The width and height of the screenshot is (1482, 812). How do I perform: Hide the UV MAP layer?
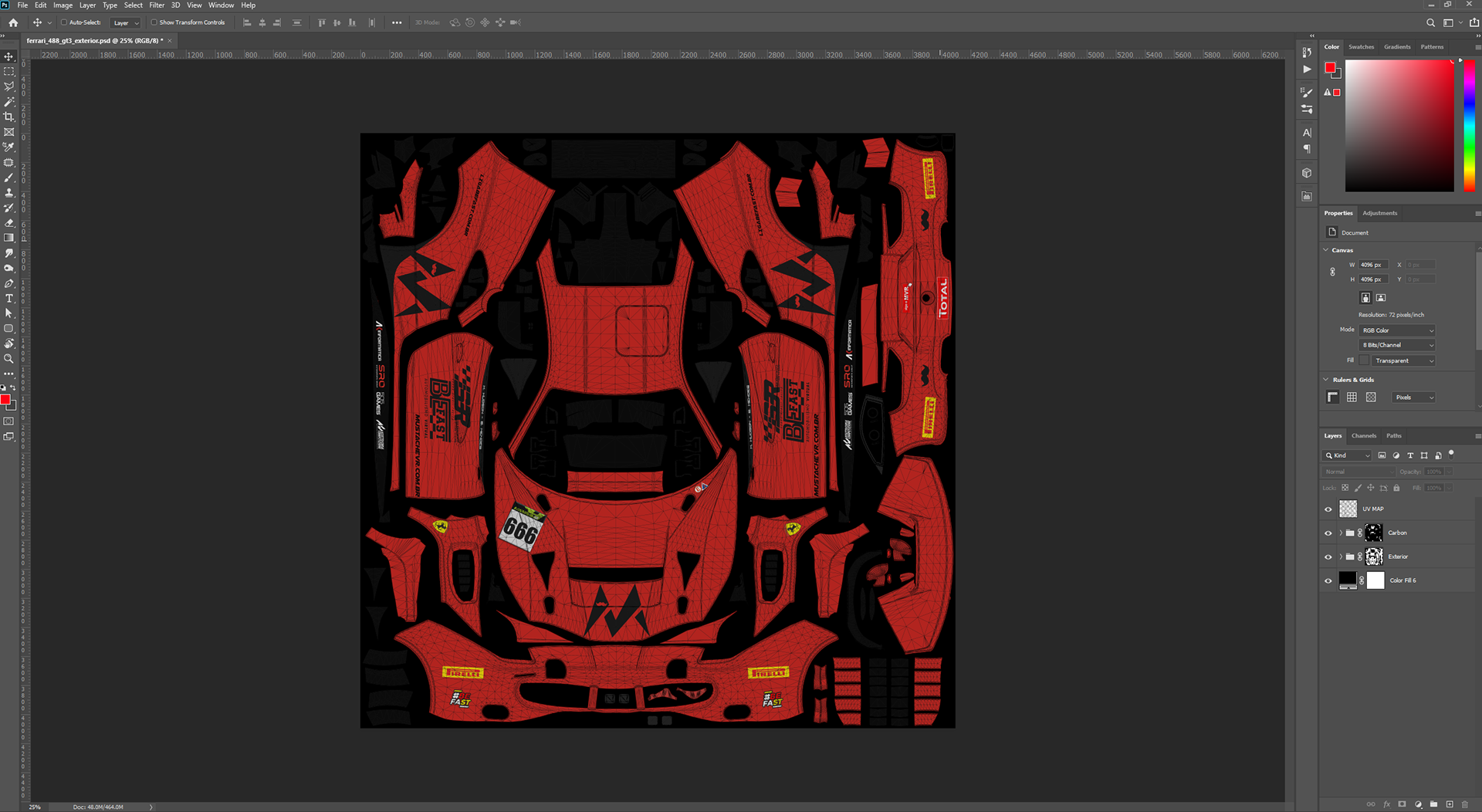click(1328, 509)
